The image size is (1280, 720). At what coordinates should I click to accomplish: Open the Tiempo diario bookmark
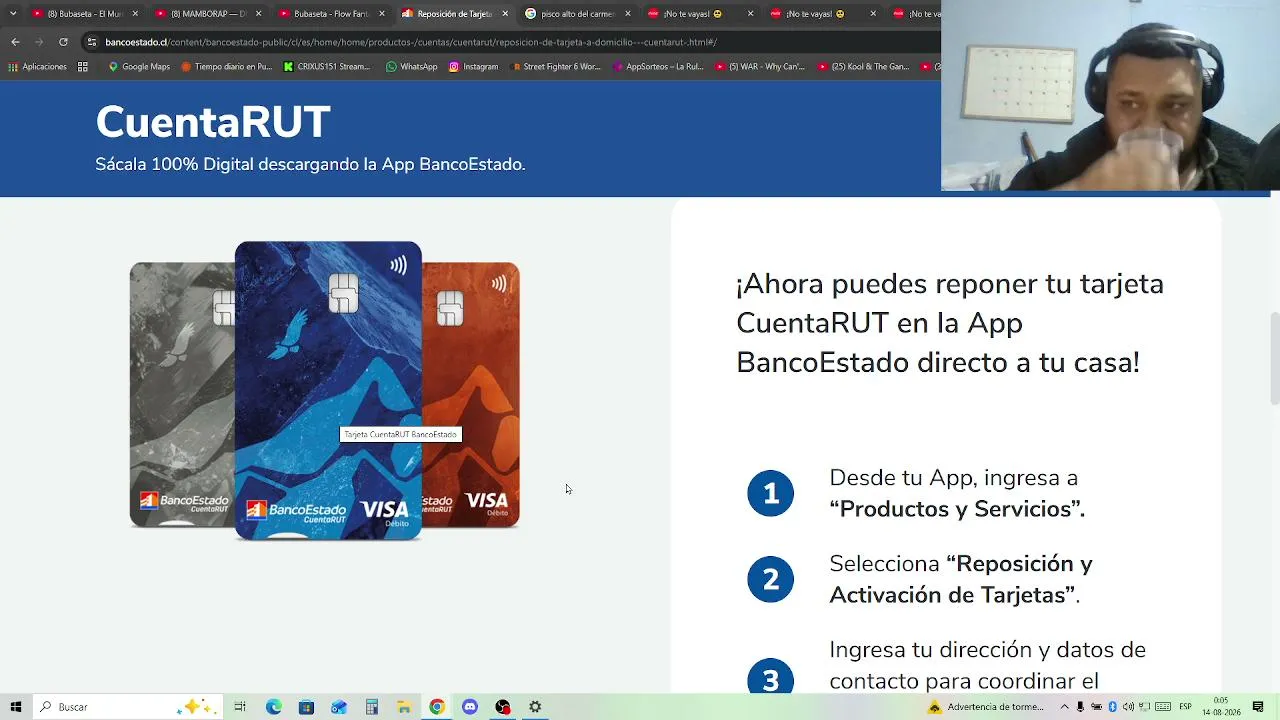click(226, 67)
